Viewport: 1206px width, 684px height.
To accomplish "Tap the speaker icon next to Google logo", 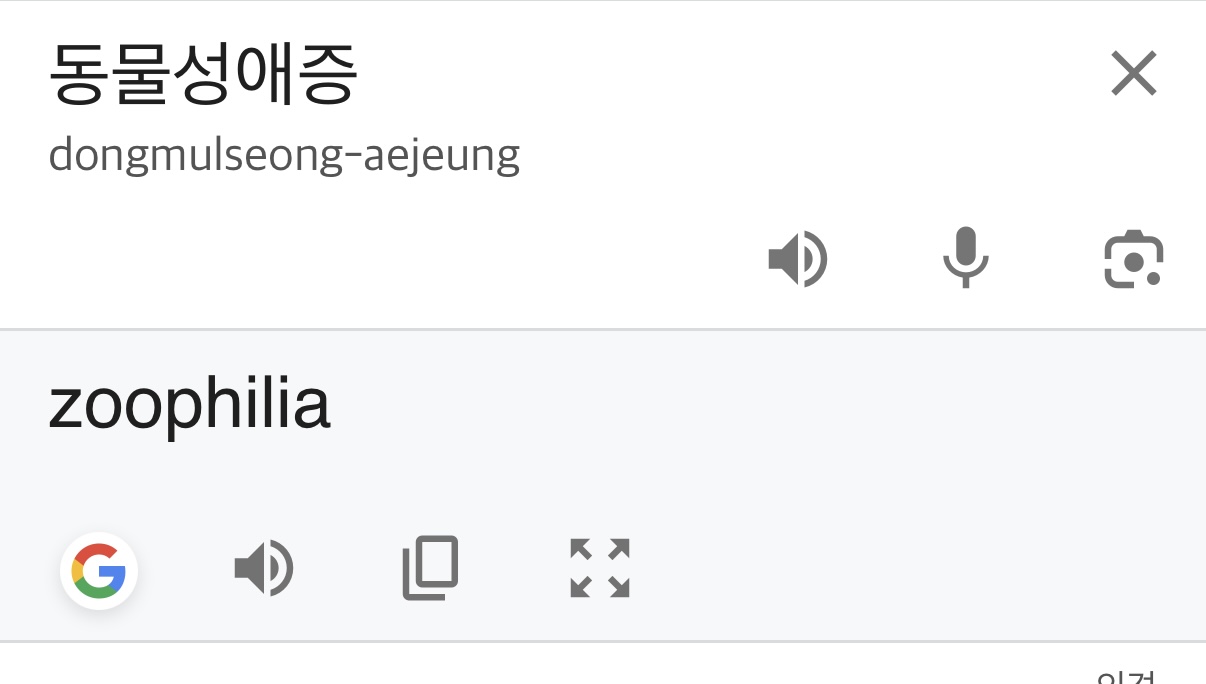I will coord(263,569).
